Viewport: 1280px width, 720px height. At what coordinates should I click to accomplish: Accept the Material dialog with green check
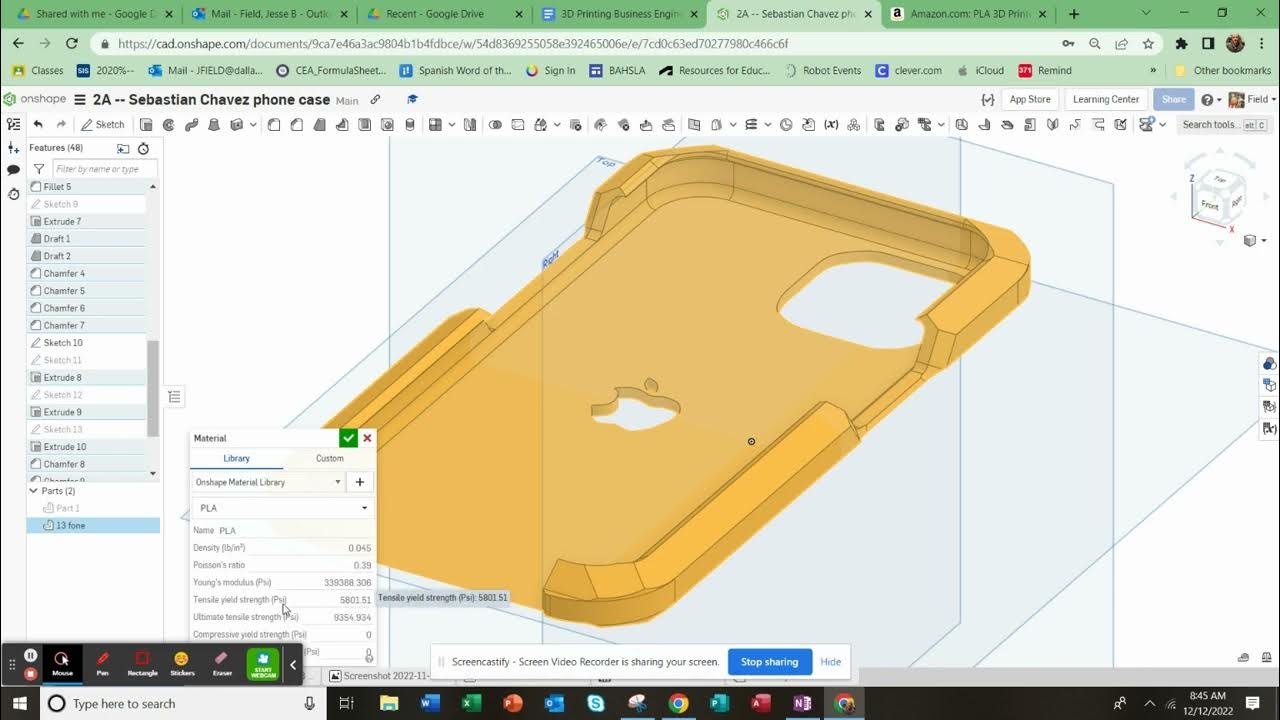(348, 438)
